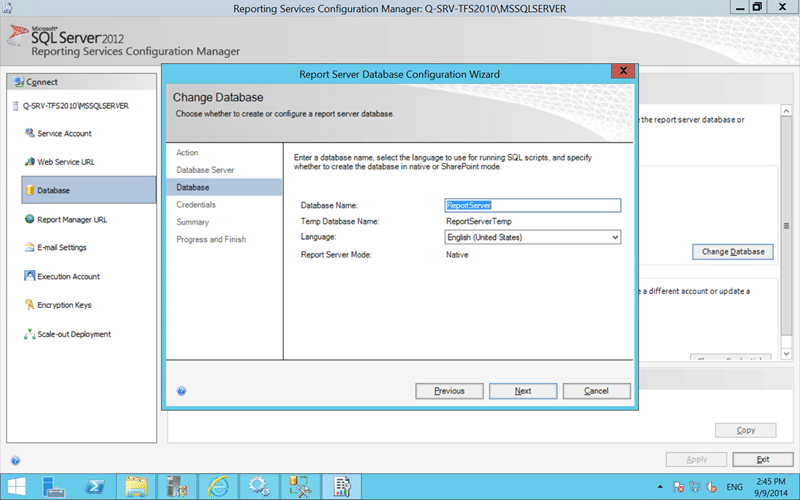Viewport: 800px width, 500px height.
Task: Open Execution Account icon
Action: 30,276
